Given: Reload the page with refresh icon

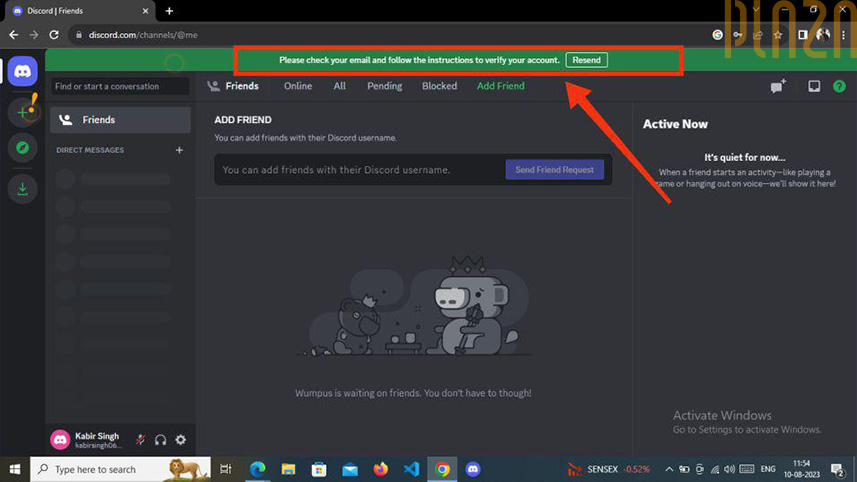Looking at the screenshot, I should point(54,35).
